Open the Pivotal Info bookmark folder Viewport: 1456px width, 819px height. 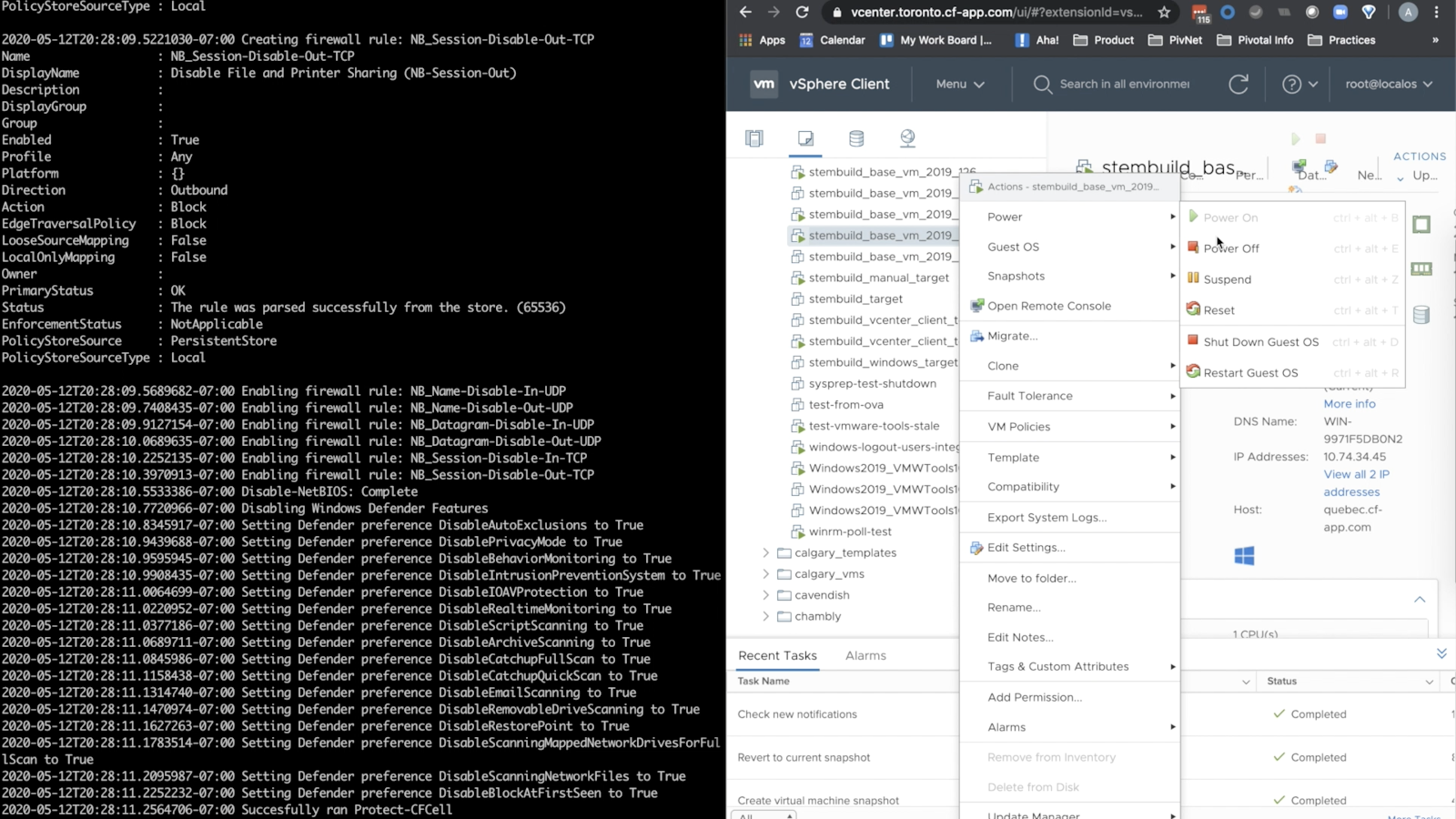coord(1255,40)
